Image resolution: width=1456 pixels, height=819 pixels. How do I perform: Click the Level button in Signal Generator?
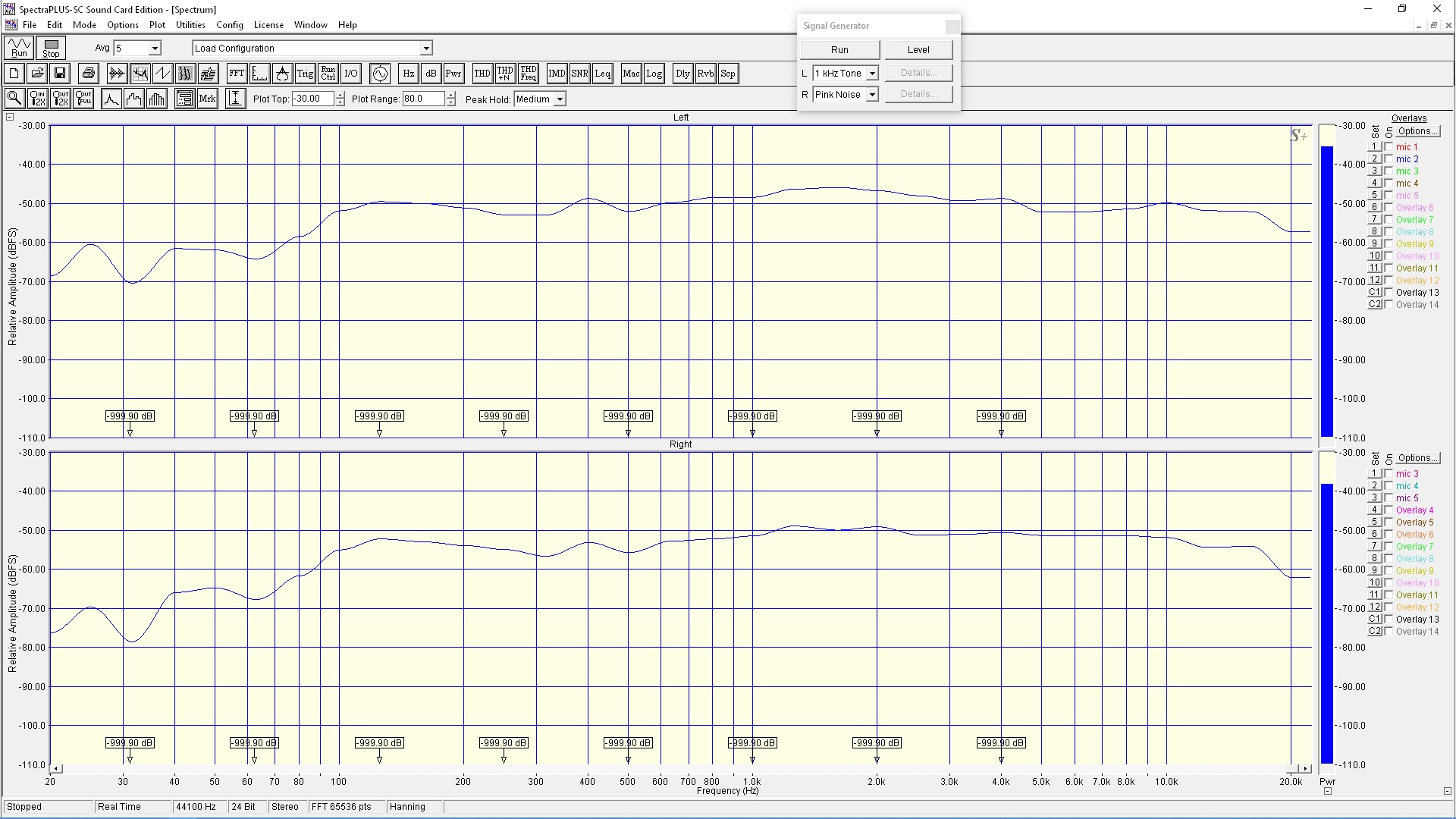[x=918, y=50]
